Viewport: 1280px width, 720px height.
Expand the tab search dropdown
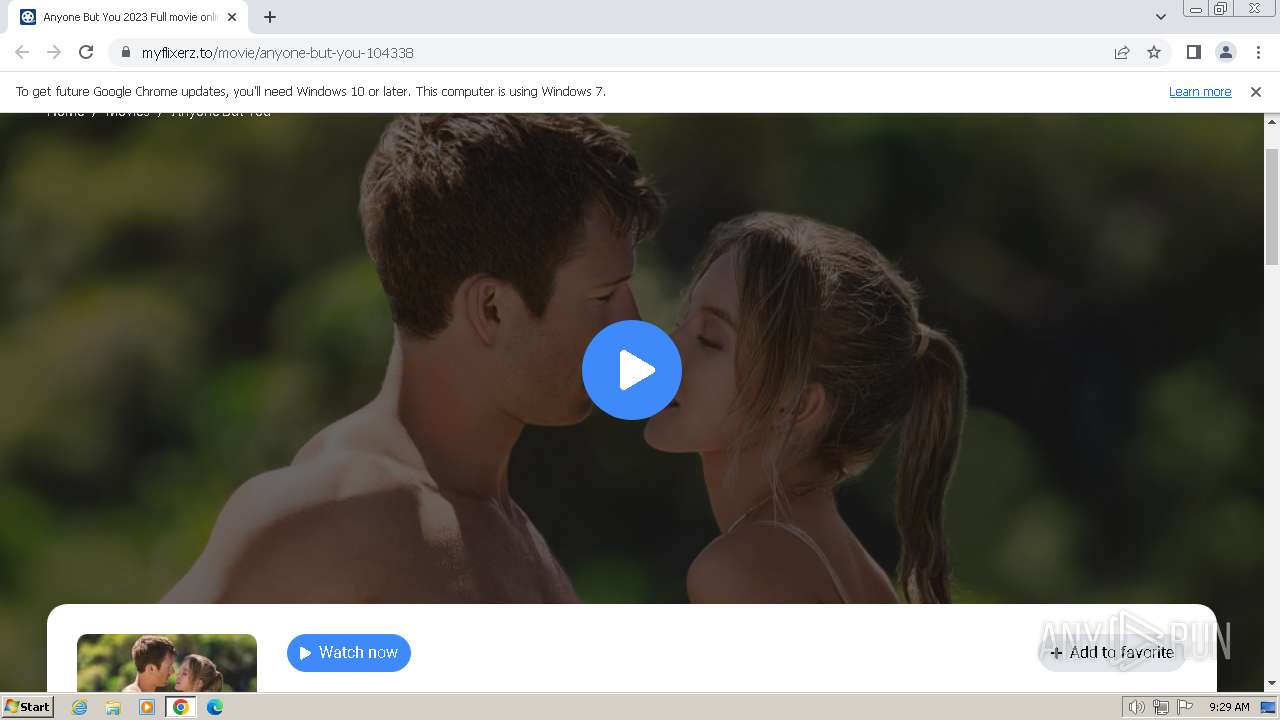[1160, 17]
